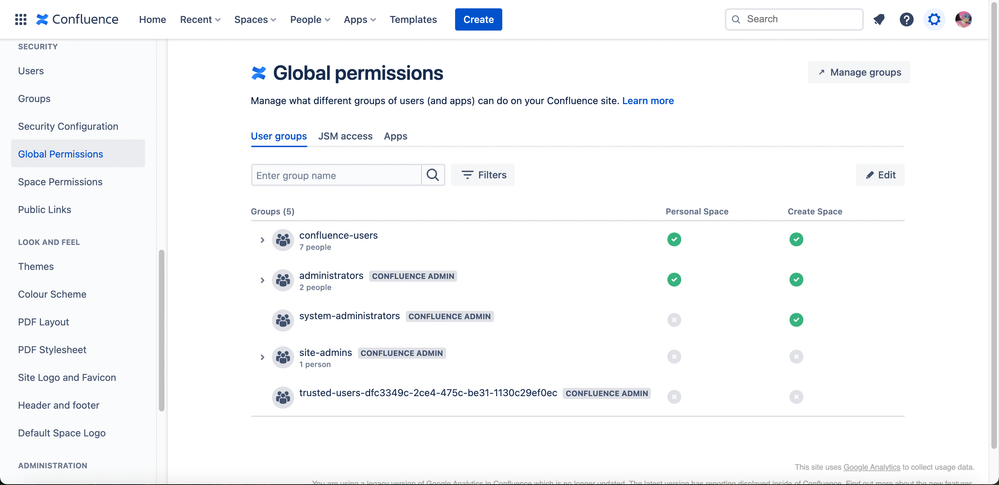Click the site-admins group avatar icon

tap(283, 358)
